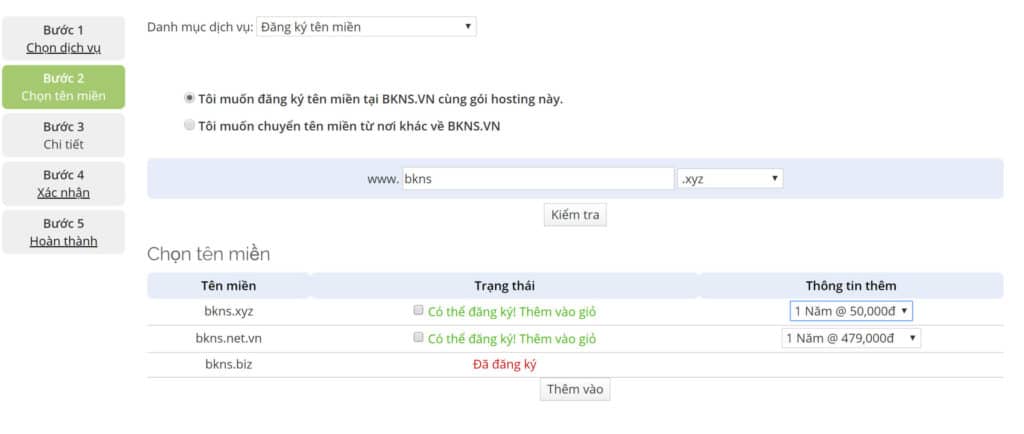
Task: Click the Đã đăng ký status for bkns.biz
Action: [x=504, y=365]
